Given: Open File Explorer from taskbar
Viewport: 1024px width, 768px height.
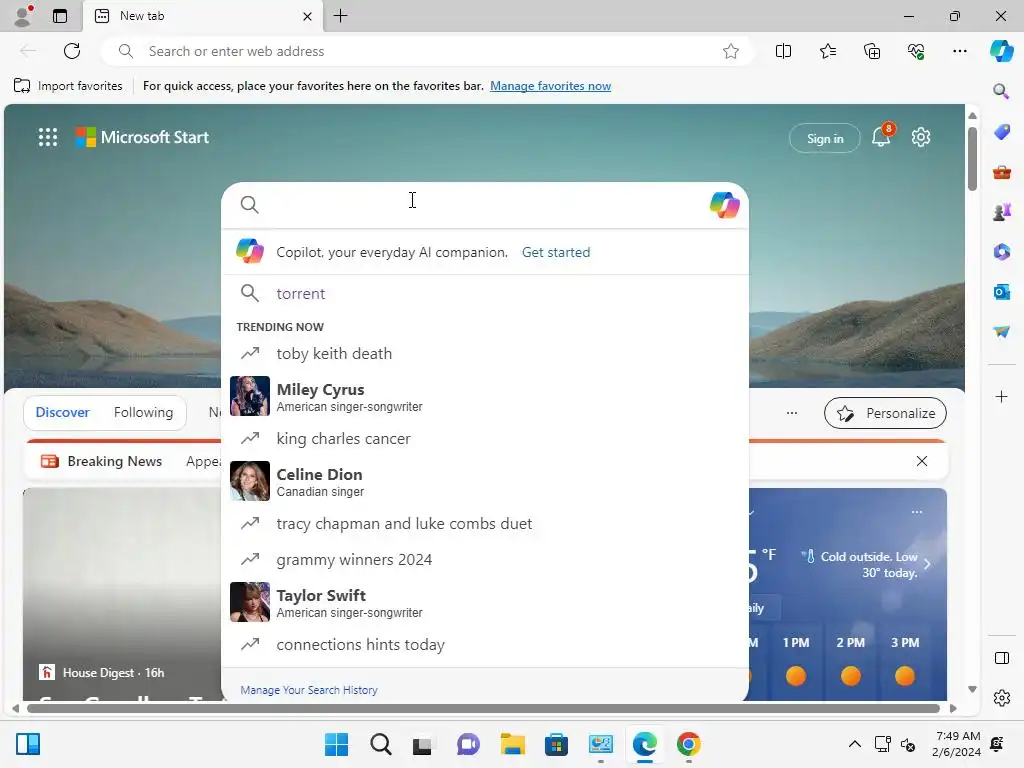Looking at the screenshot, I should (x=513, y=744).
